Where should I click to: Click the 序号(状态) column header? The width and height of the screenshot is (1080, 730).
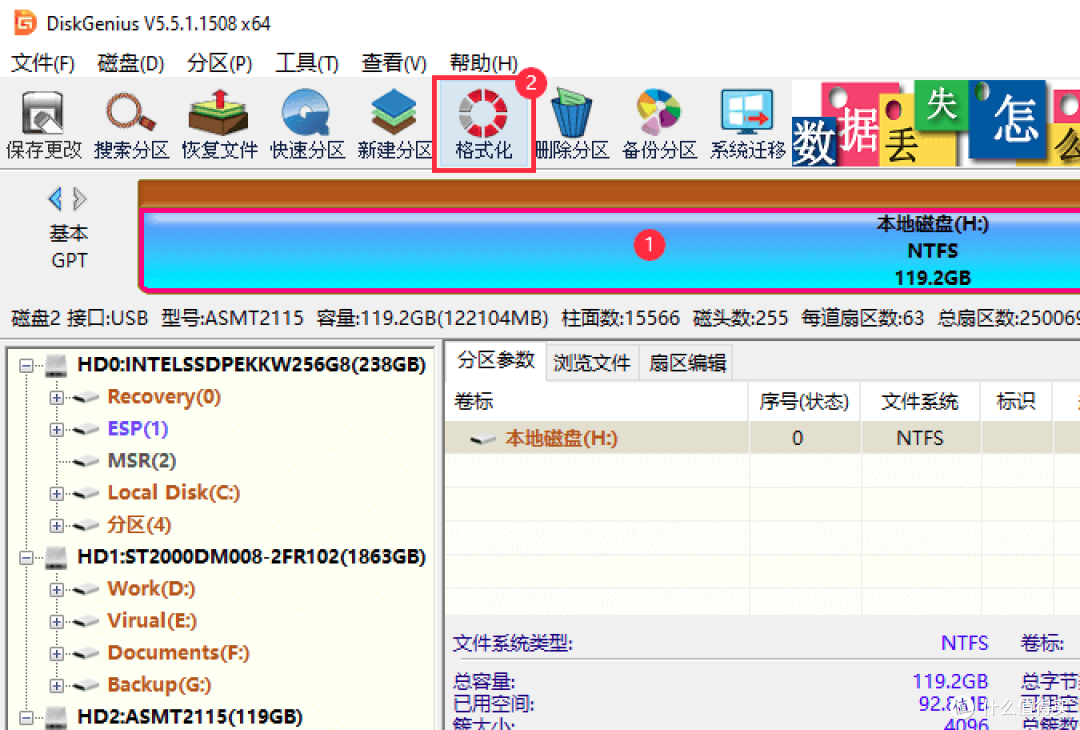[x=804, y=402]
